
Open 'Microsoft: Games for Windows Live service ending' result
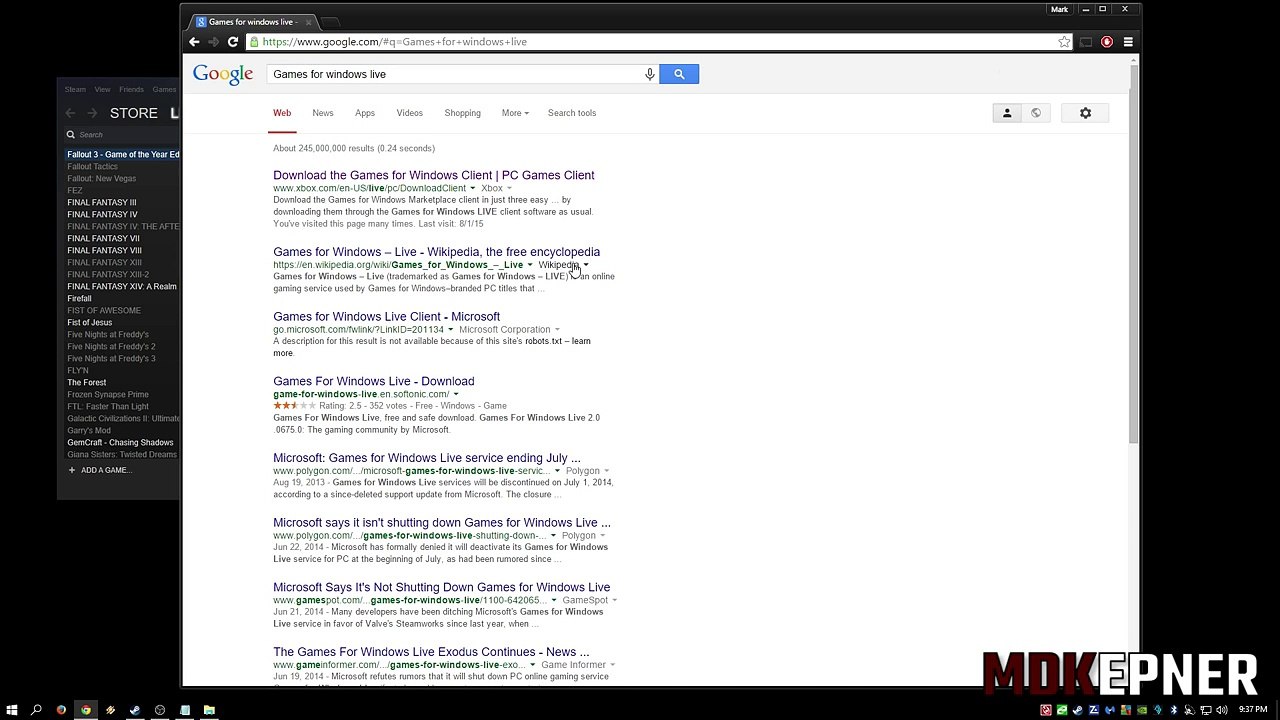427,458
